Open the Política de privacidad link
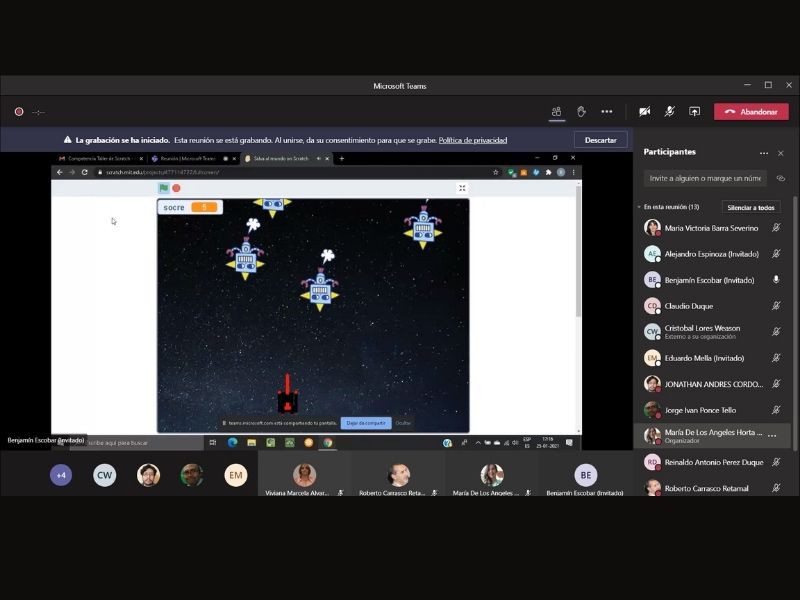 473,140
